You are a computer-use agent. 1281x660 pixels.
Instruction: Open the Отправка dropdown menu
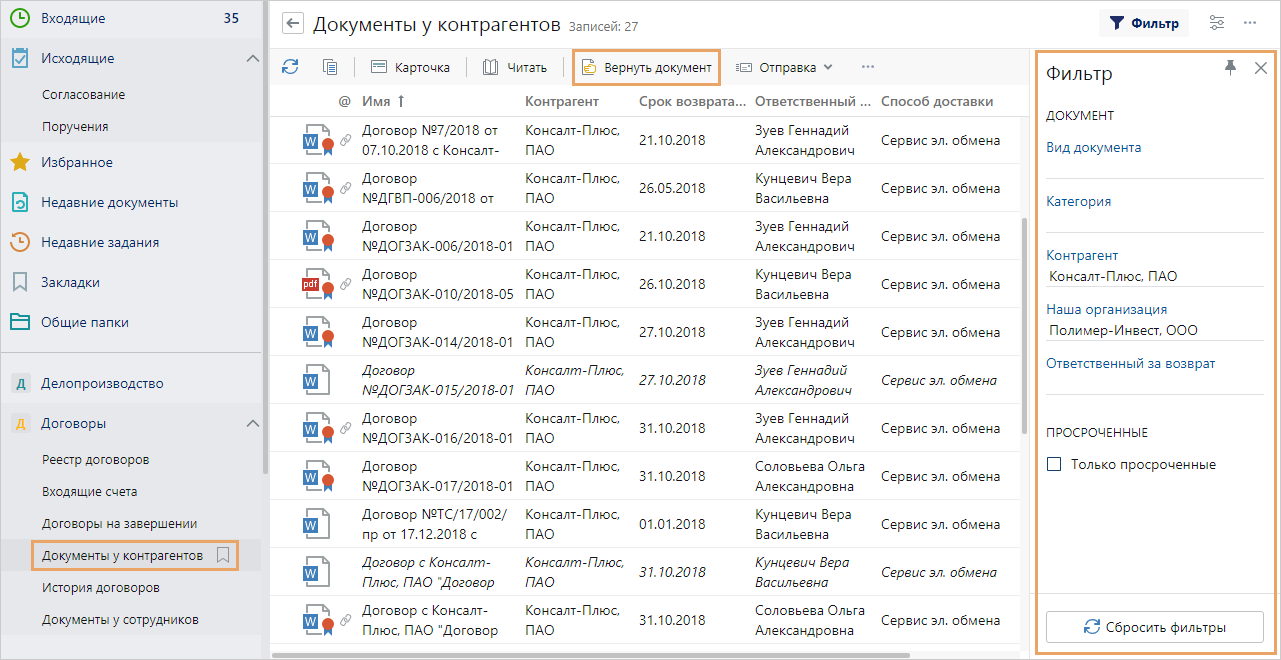785,67
